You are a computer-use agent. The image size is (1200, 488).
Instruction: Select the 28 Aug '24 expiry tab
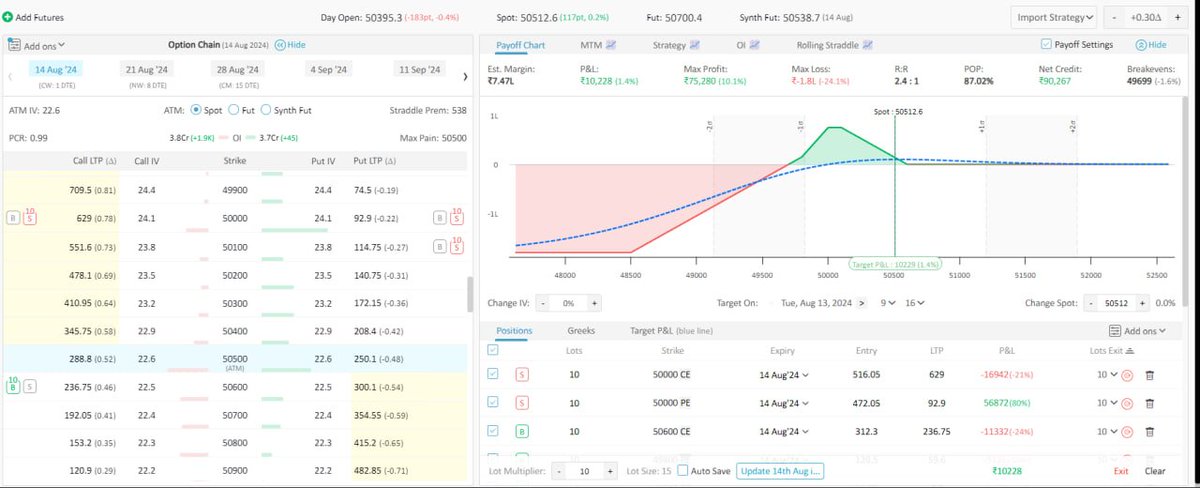(x=238, y=70)
